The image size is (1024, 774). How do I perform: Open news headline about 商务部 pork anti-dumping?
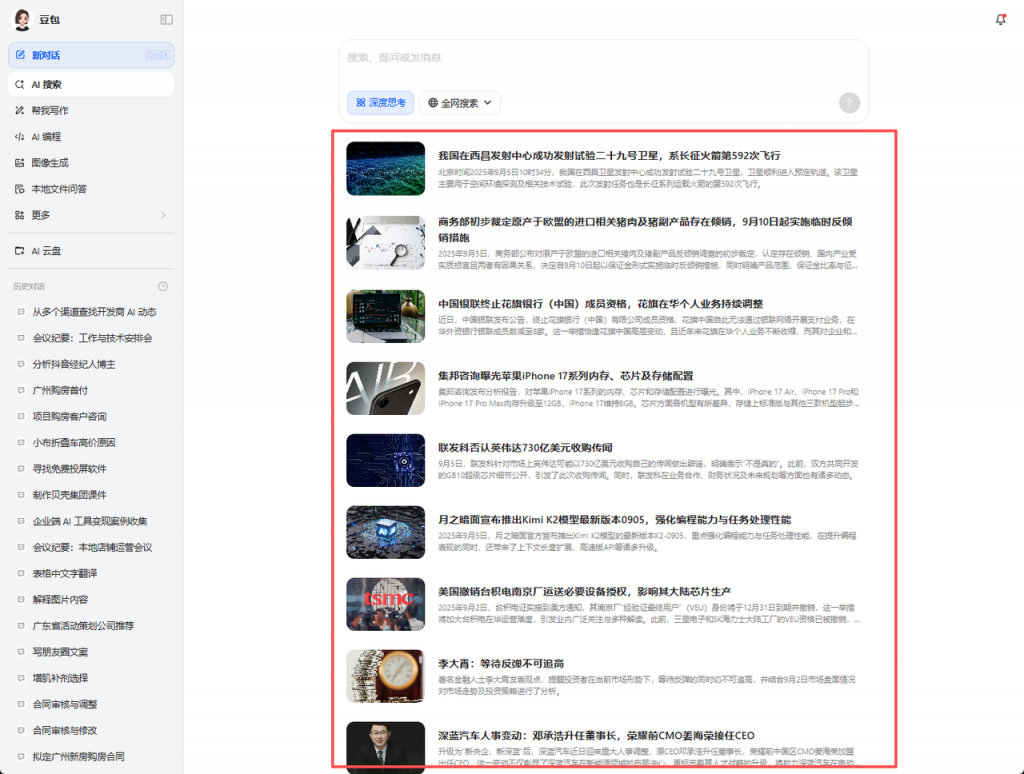pos(645,229)
